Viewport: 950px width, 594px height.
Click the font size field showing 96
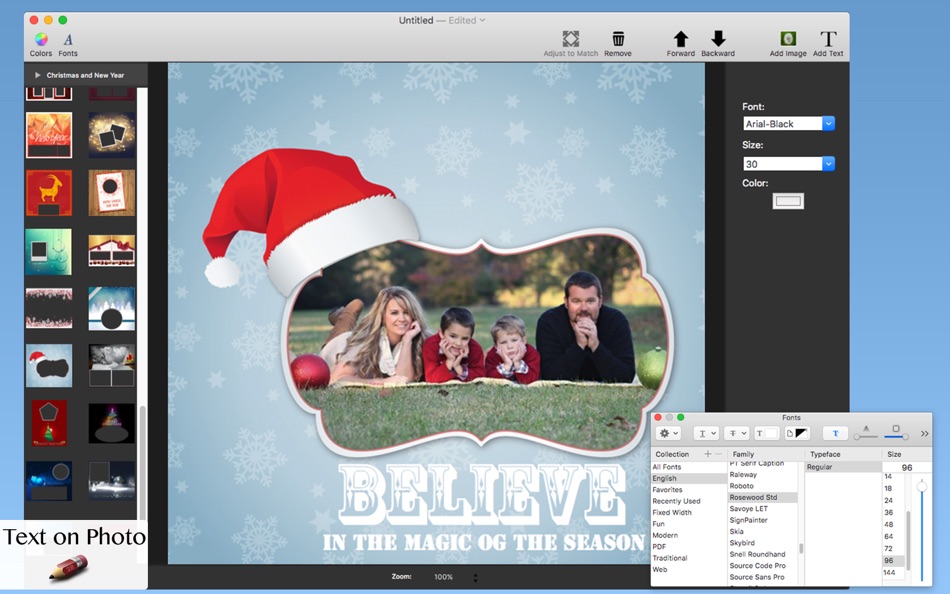click(906, 467)
